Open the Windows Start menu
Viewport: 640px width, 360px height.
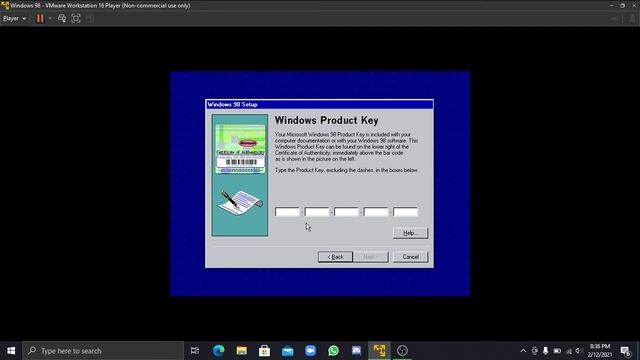point(11,351)
